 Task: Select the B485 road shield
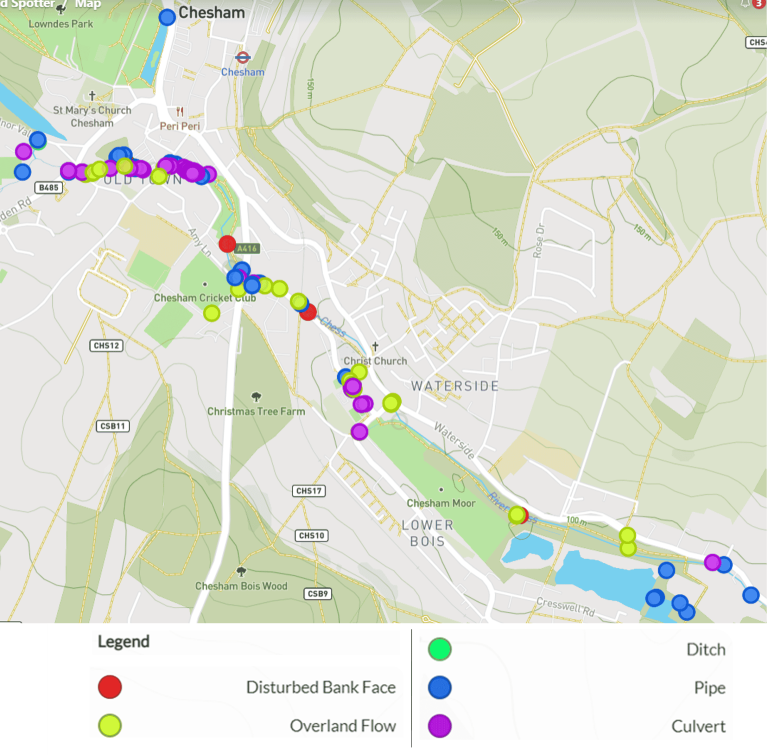48,187
